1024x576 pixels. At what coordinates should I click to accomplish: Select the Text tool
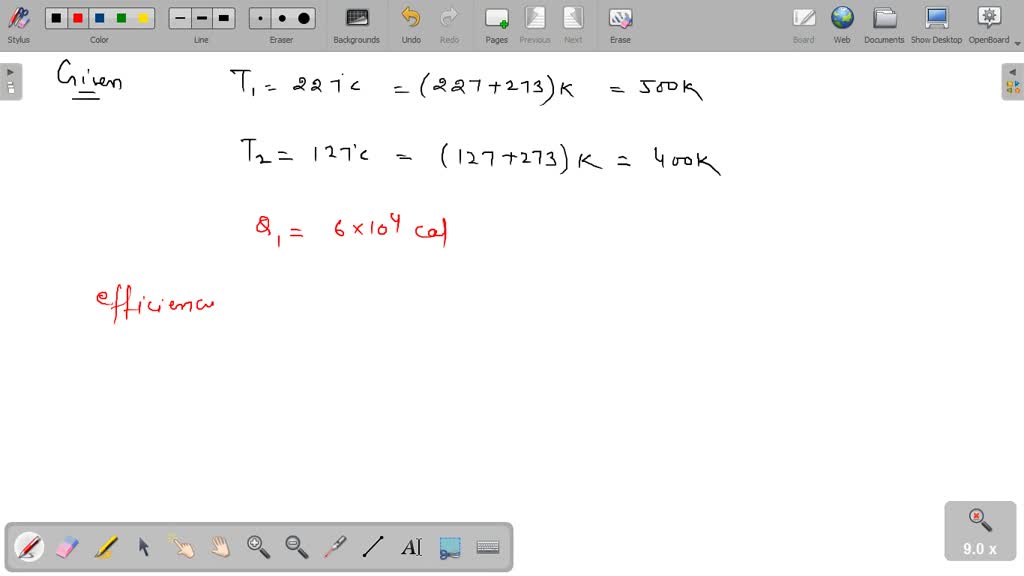coord(412,546)
